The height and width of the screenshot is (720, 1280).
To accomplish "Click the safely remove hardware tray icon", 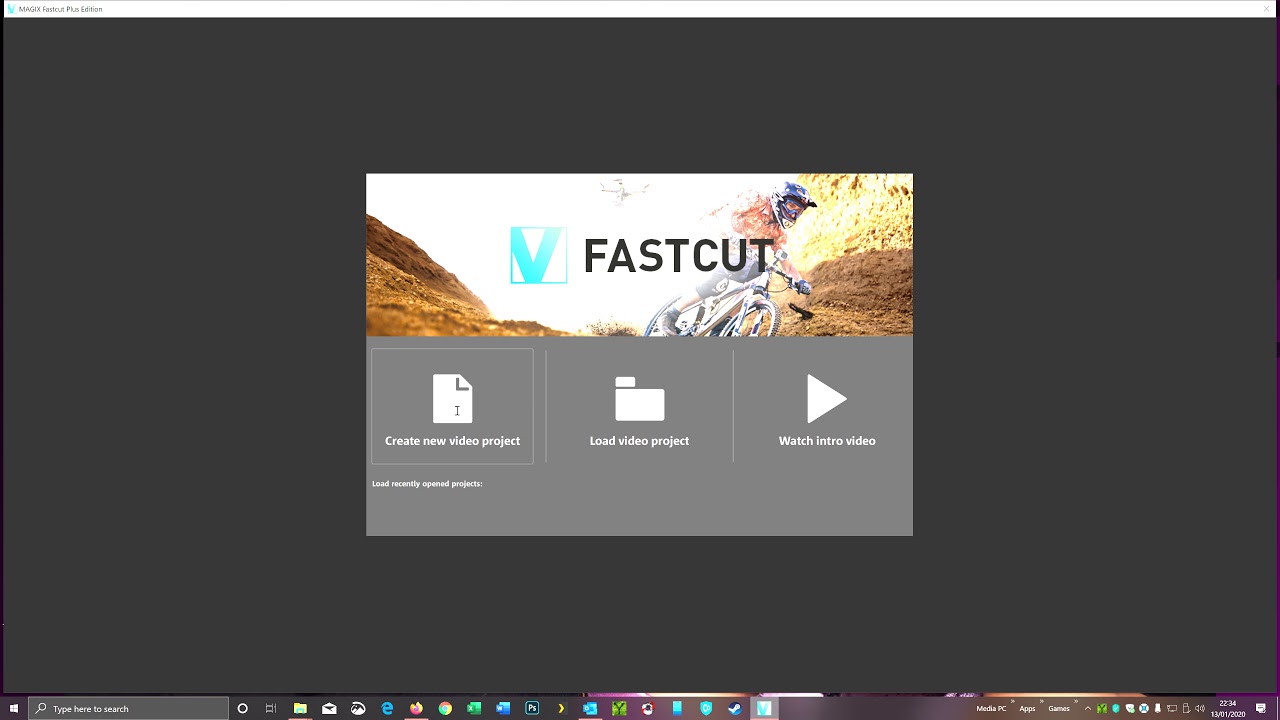I will [x=1158, y=708].
